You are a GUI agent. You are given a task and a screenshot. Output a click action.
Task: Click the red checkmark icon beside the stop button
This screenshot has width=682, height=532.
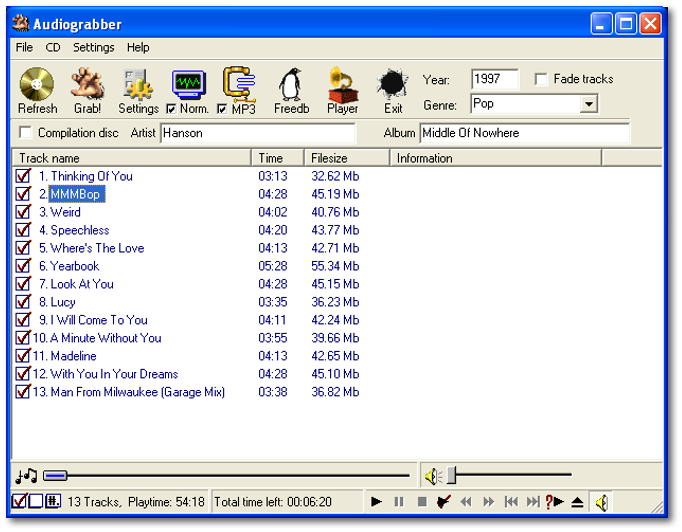[444, 502]
